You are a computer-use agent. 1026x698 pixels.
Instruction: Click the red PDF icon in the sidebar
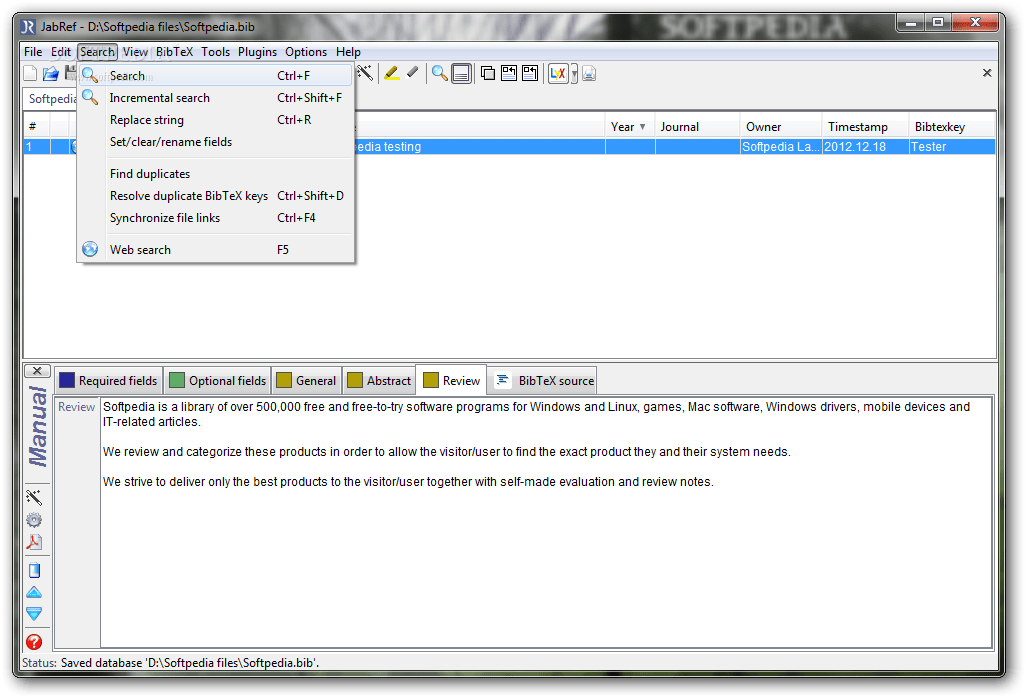coord(34,542)
